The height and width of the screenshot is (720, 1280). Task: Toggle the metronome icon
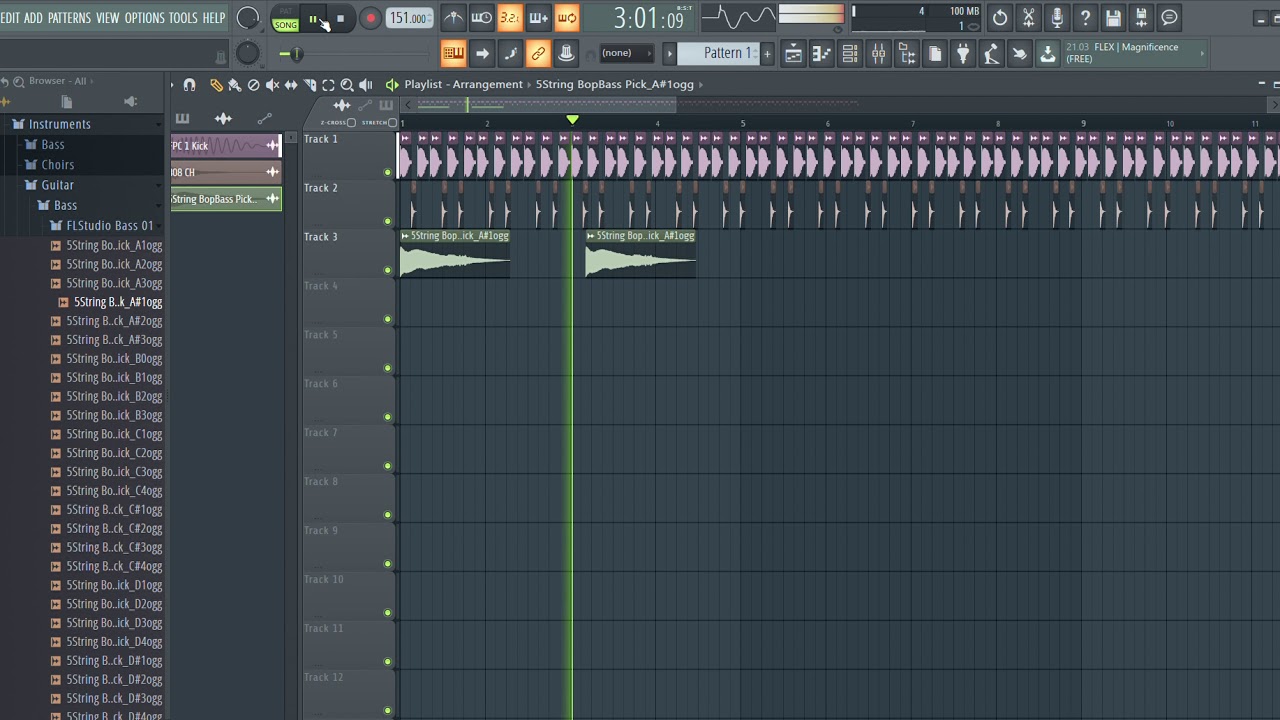(x=453, y=18)
